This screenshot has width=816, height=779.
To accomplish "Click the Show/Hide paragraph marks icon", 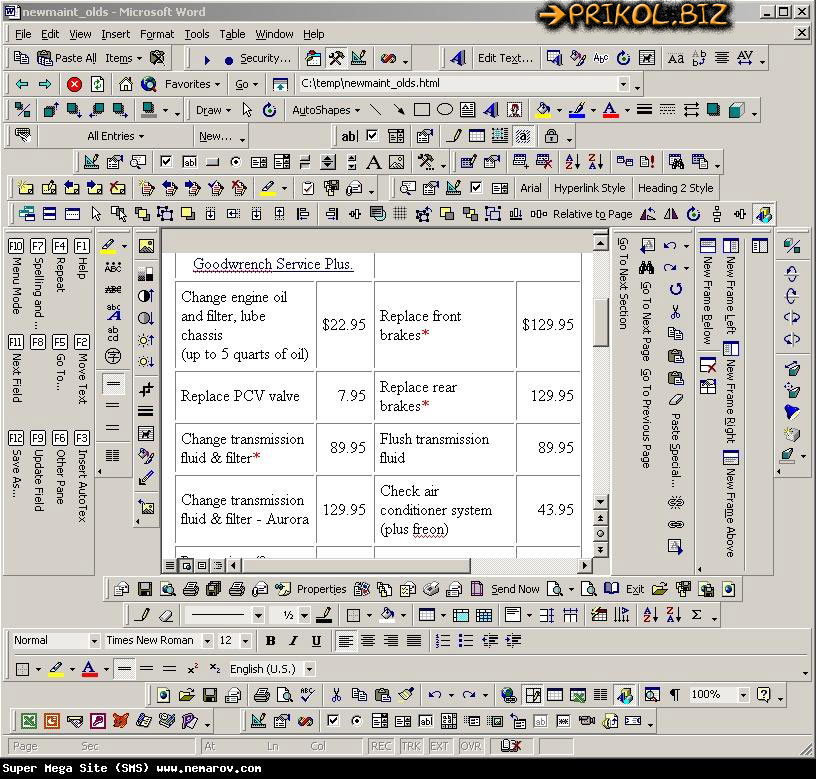I will click(x=675, y=695).
